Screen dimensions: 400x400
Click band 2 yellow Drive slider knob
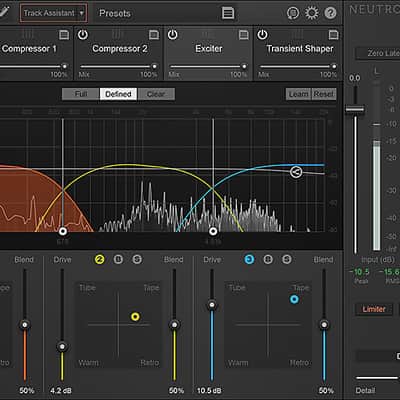coord(62,347)
